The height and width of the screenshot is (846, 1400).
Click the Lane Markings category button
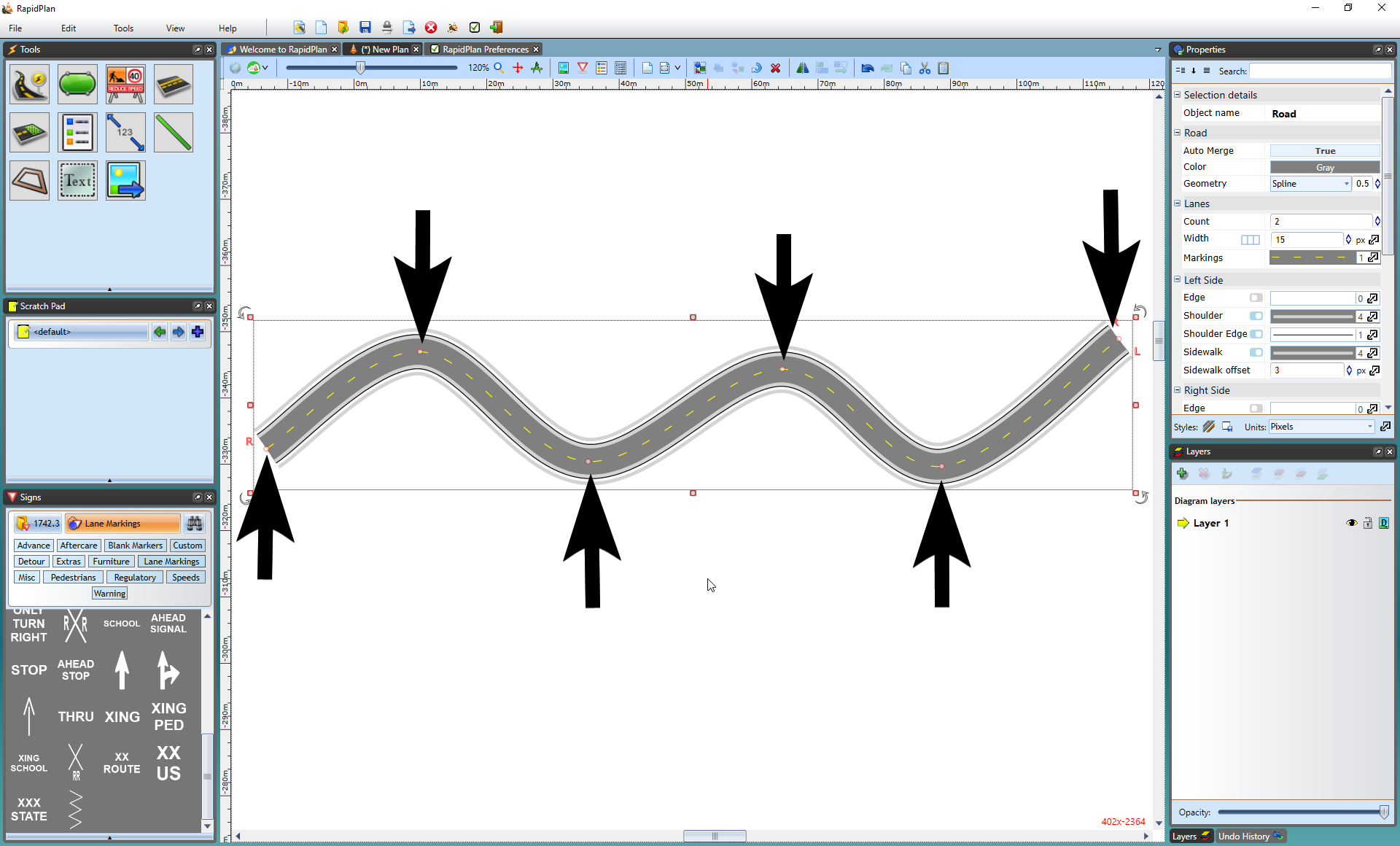tap(170, 560)
